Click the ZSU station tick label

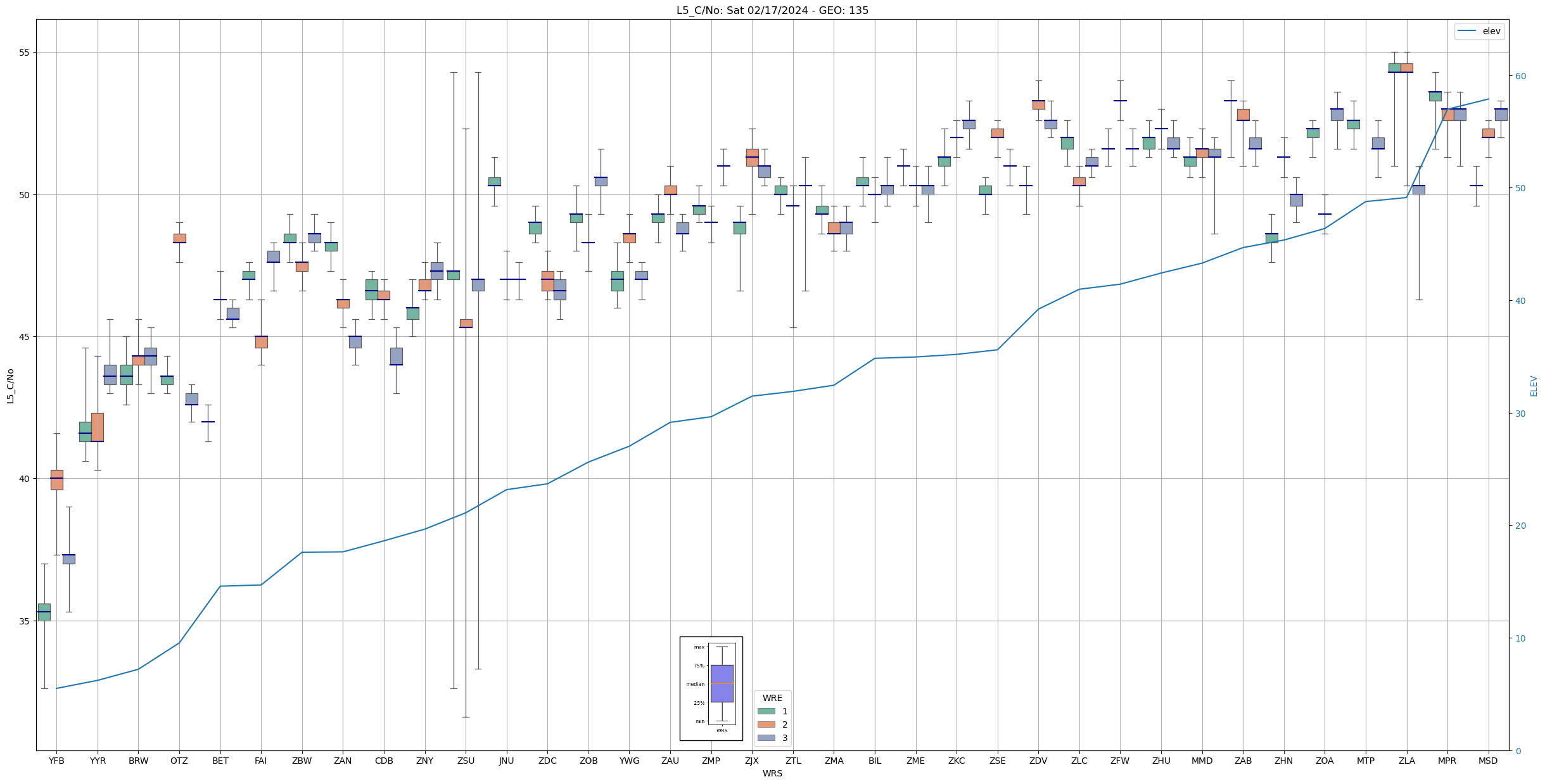(466, 761)
